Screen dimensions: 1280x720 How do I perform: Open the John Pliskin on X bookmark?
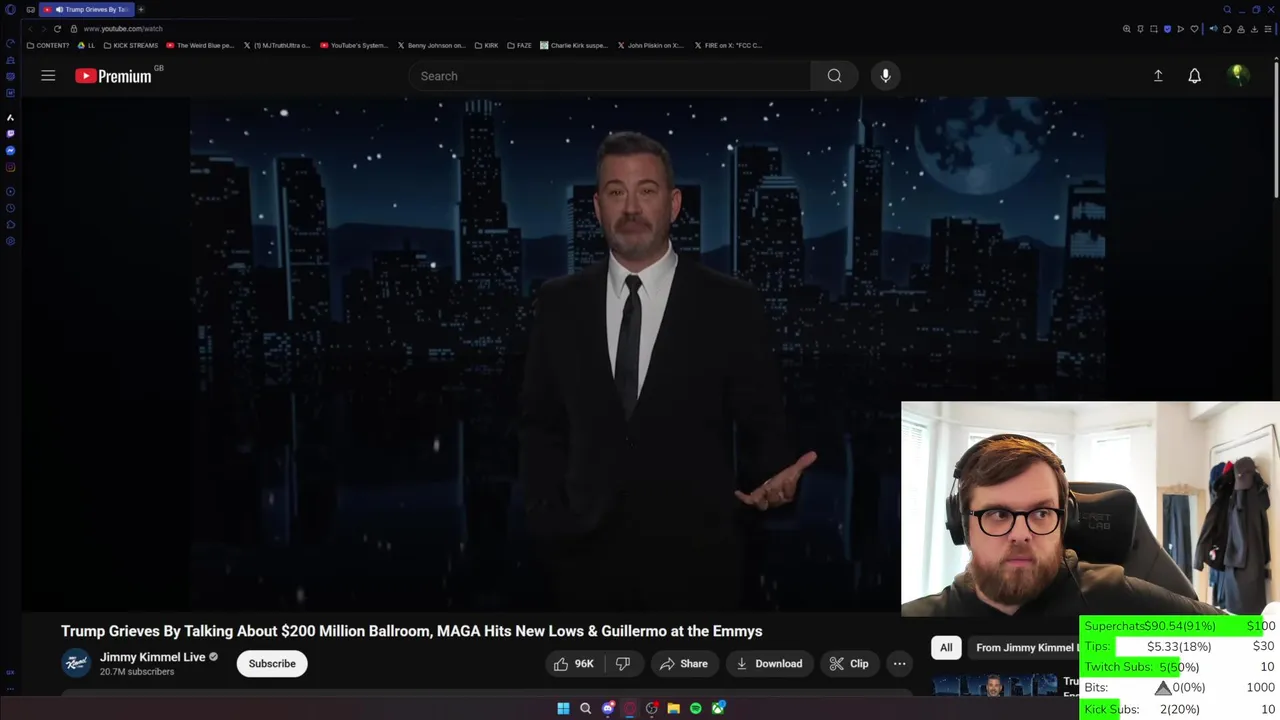651,45
